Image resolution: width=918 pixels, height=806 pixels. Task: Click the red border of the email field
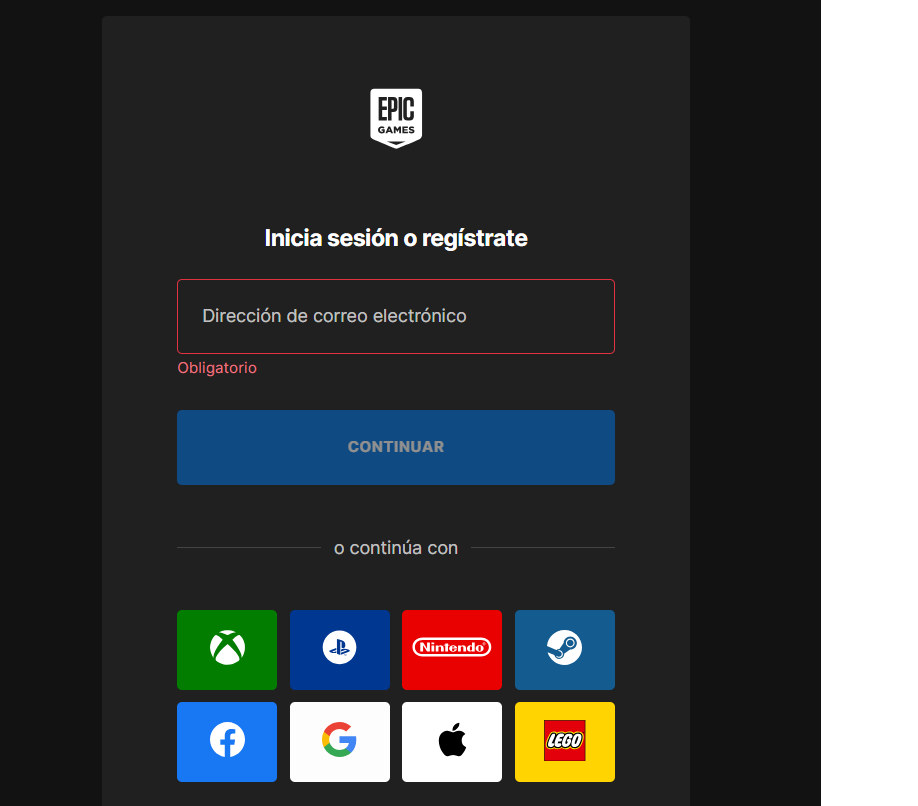pos(396,280)
